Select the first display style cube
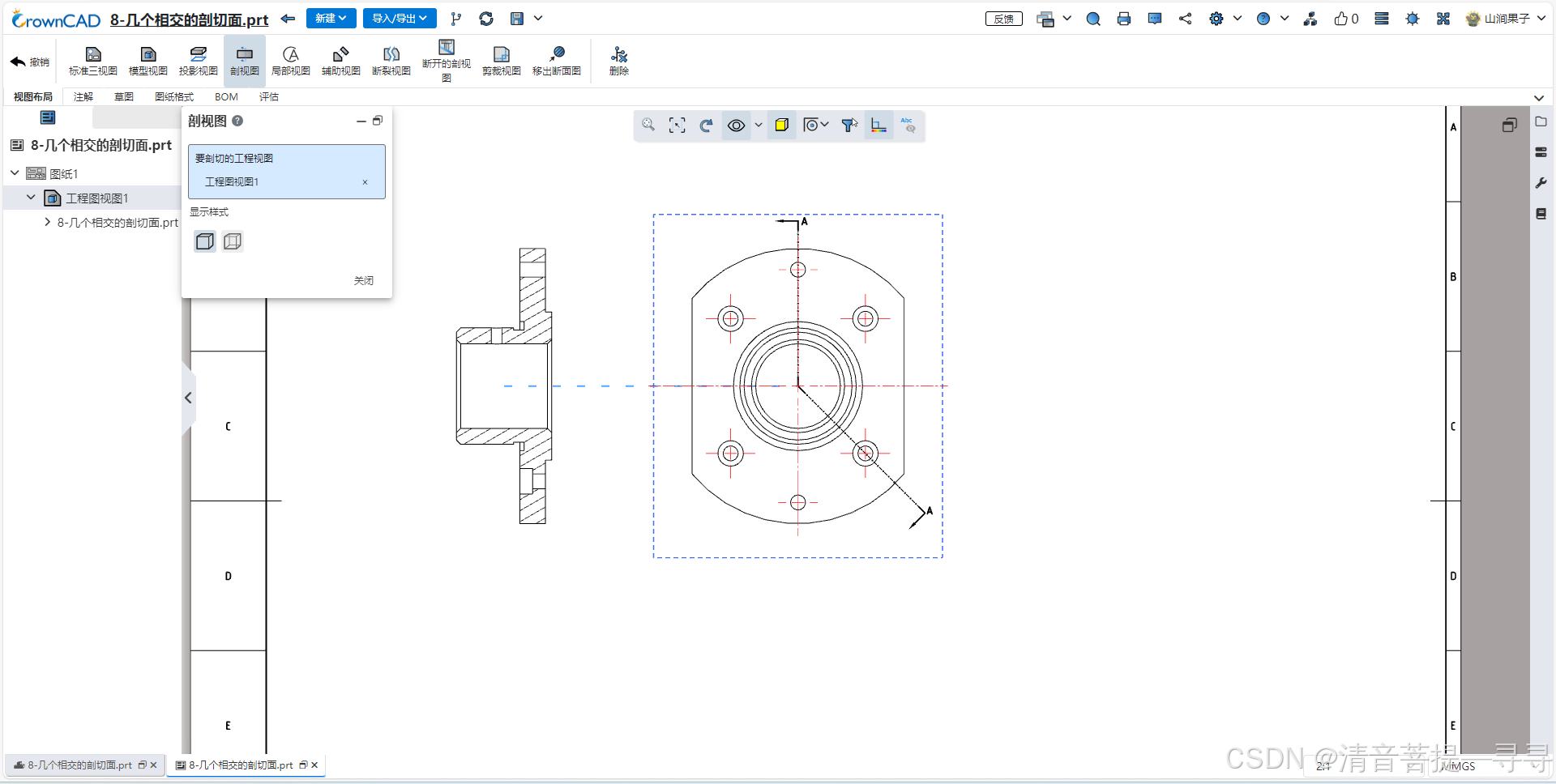 (205, 241)
